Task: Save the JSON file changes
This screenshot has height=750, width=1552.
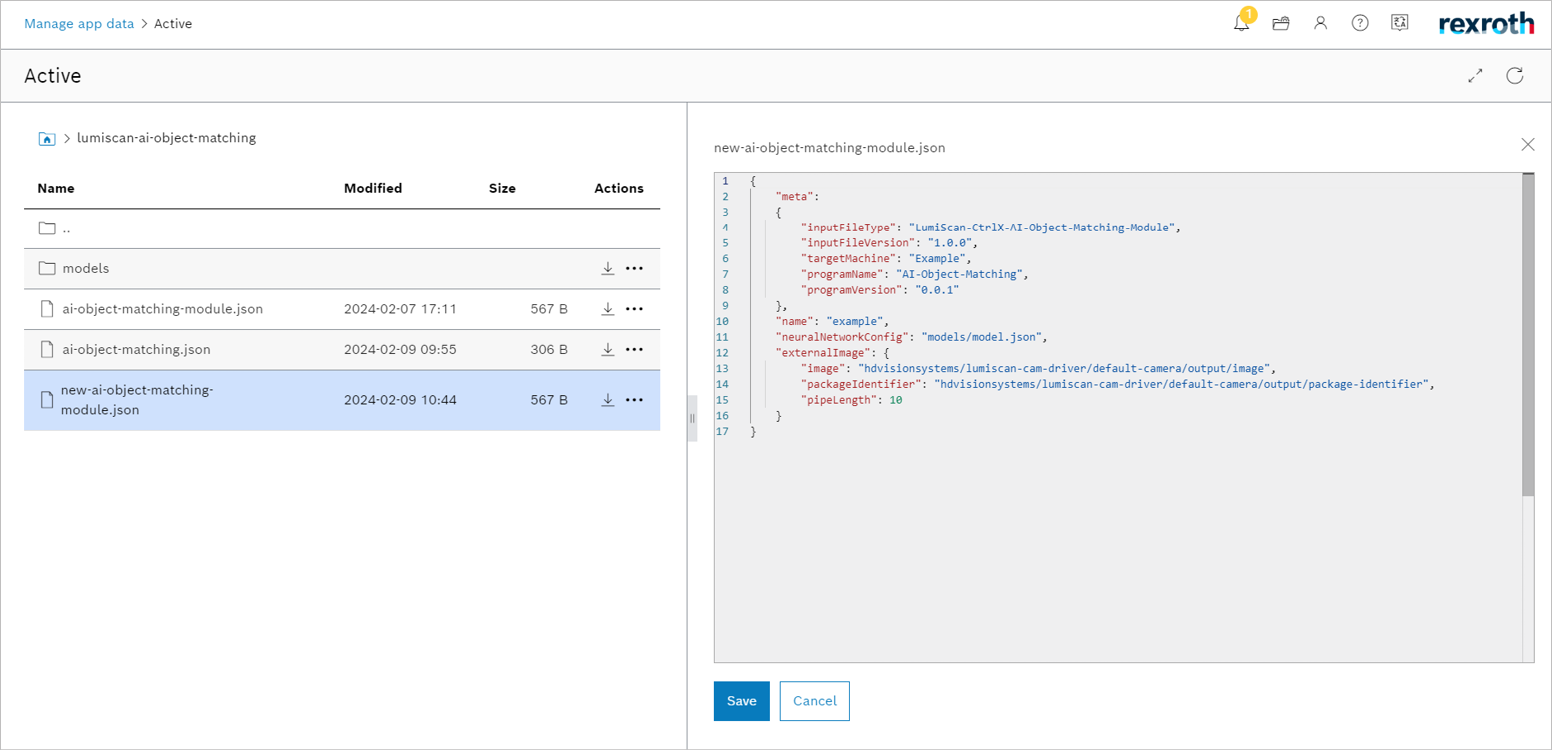Action: coord(741,701)
